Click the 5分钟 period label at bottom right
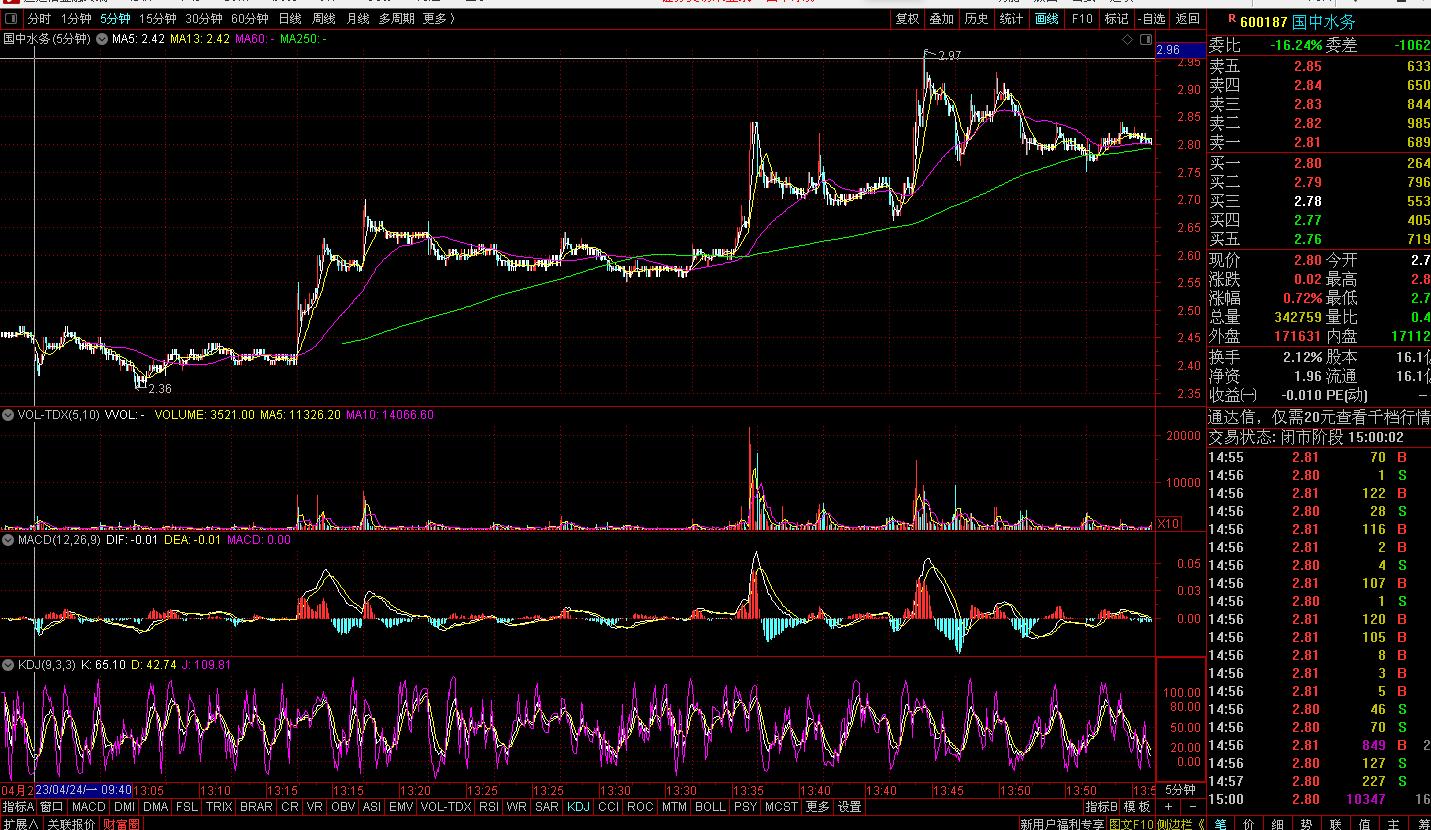The height and width of the screenshot is (830, 1431). 1180,790
